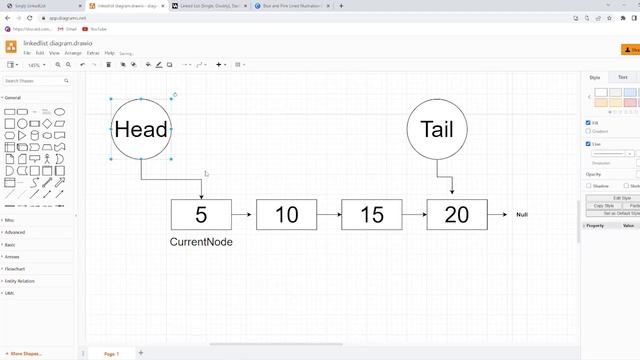Screen dimensions: 640x360
Task: Switch to the Text tab in format panel
Action: click(622, 77)
